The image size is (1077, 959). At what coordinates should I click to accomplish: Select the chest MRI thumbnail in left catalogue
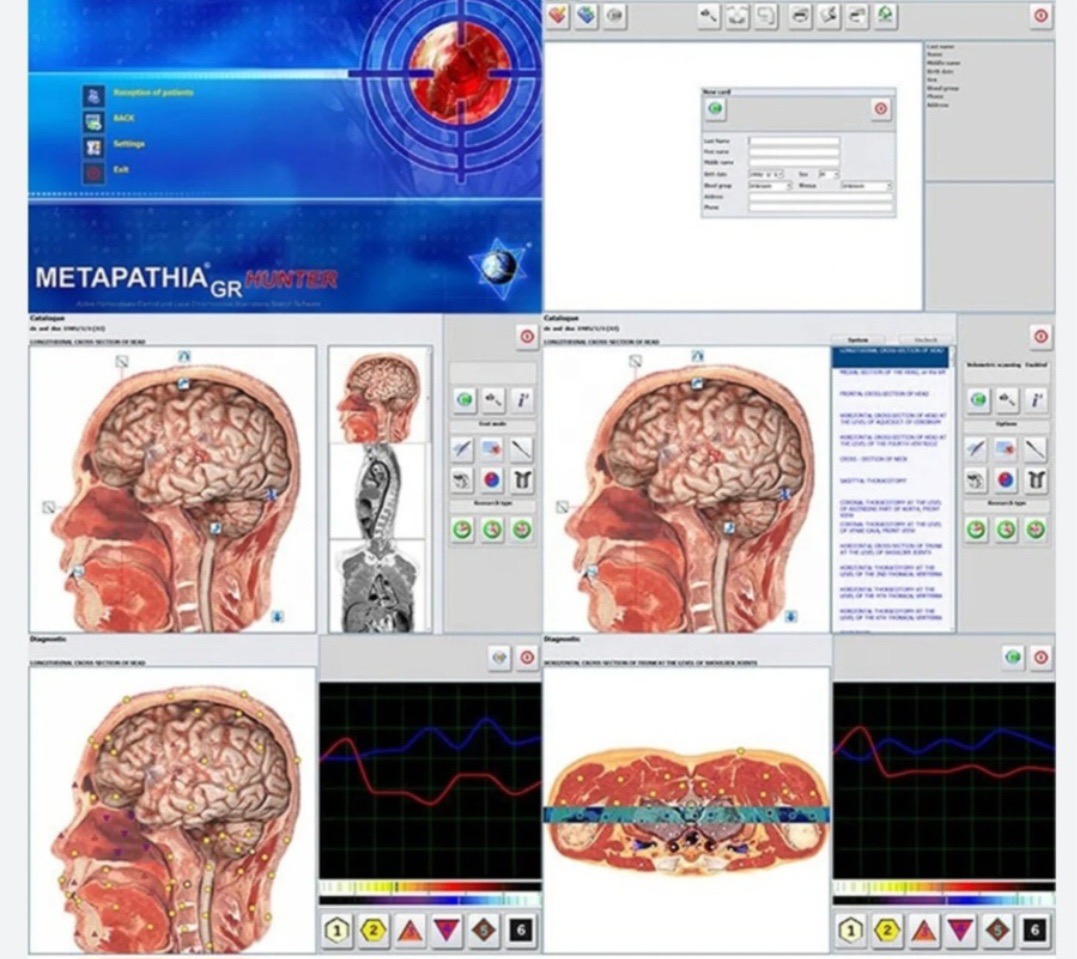(x=378, y=585)
